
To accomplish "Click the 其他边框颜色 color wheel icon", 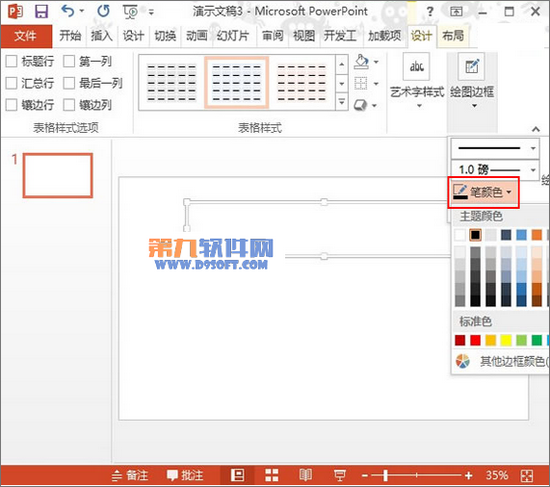I will tap(462, 361).
